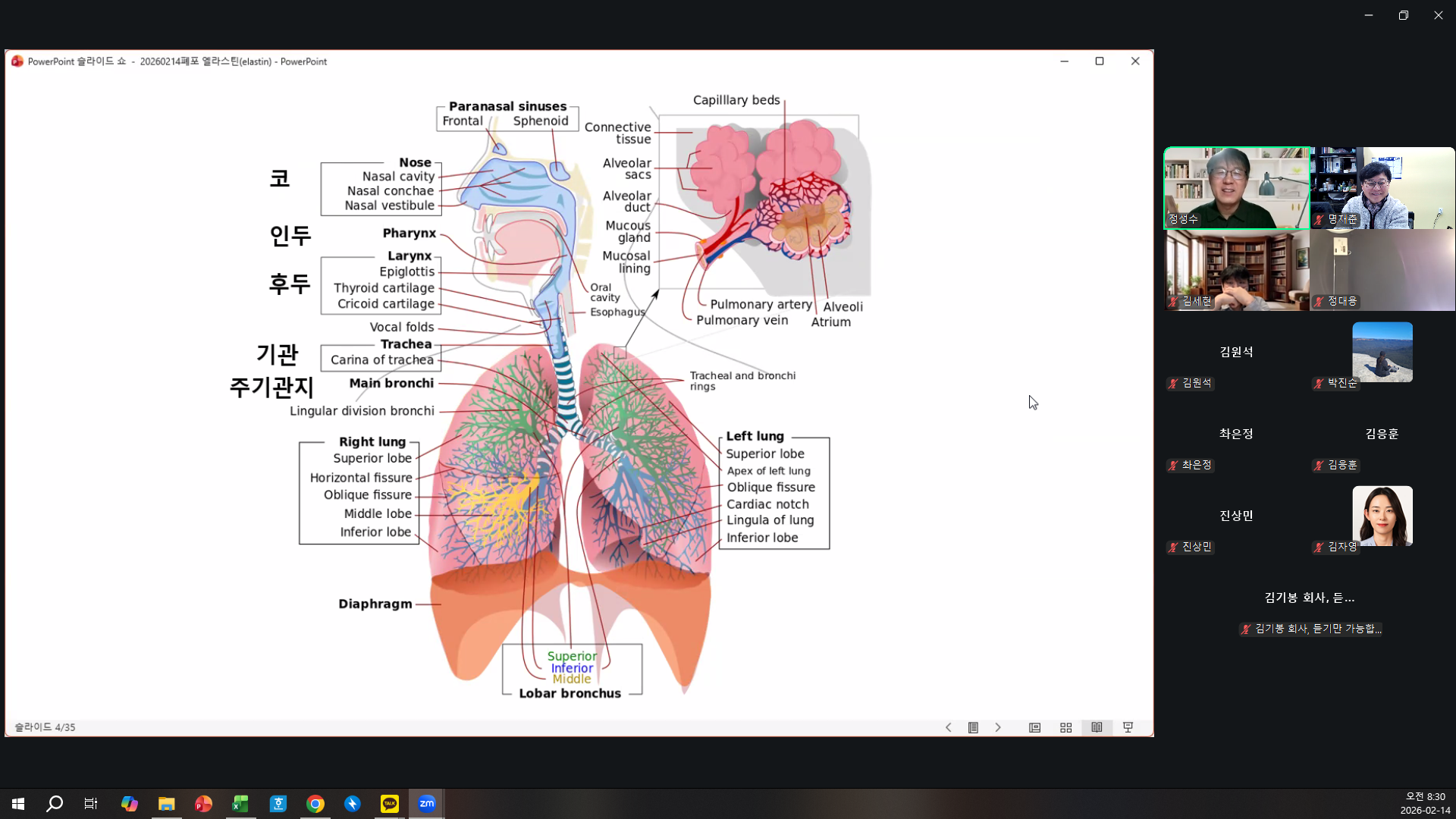Open the taskbar clock and date
1456x819 pixels.
click(x=1424, y=804)
